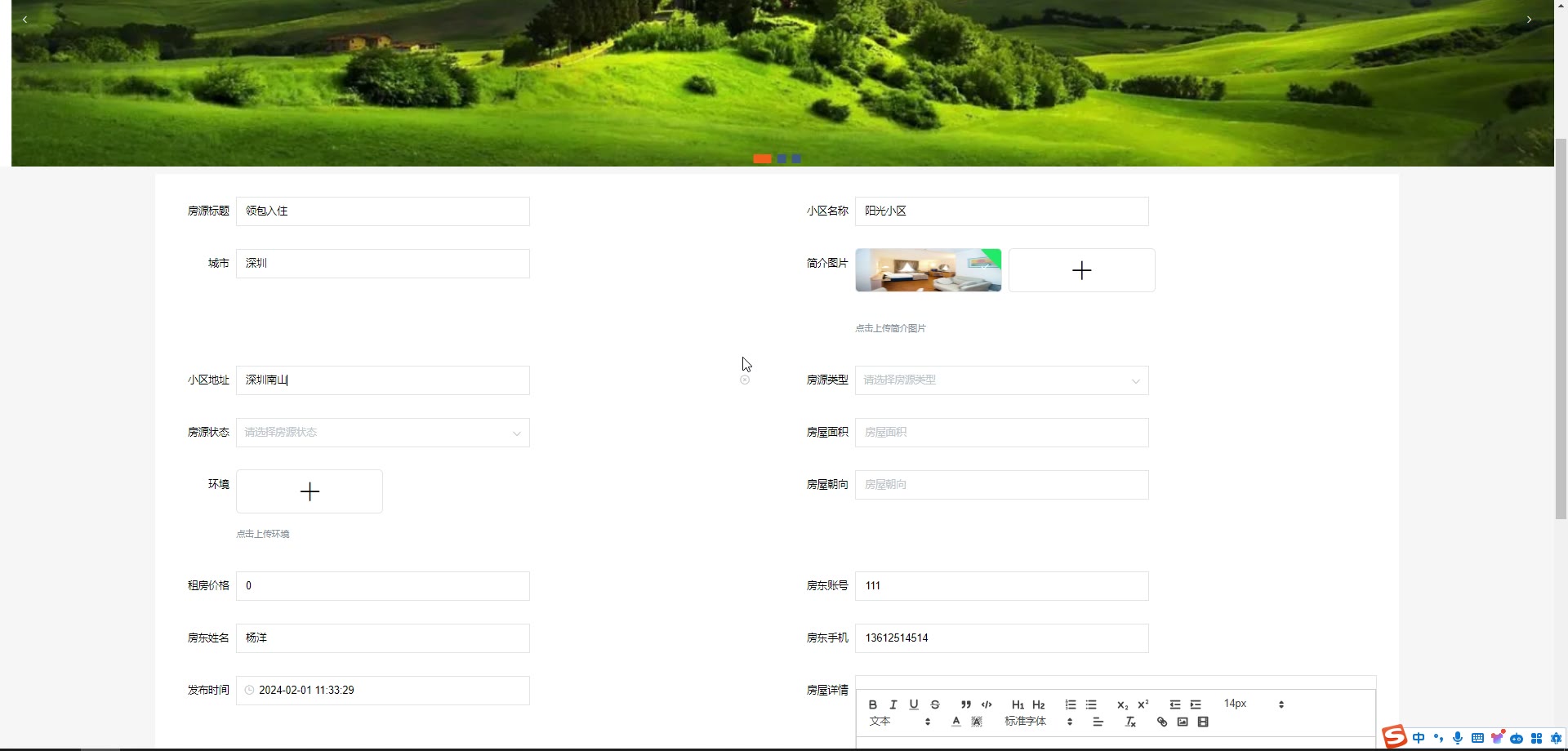Toggle punctuation mode in the IME bar
1568x751 pixels.
point(1438,738)
